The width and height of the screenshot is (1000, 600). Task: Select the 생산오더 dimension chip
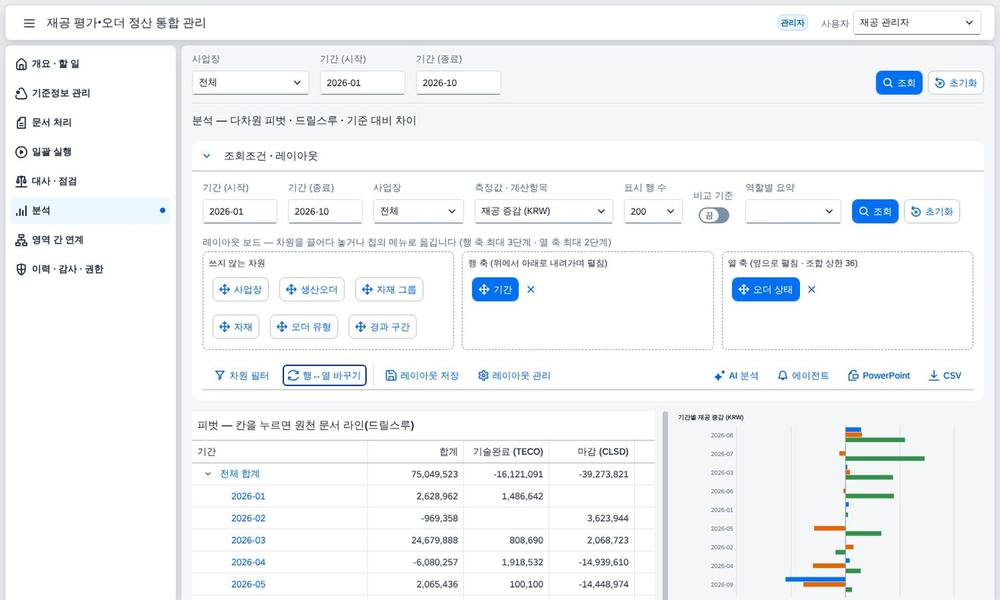click(312, 289)
